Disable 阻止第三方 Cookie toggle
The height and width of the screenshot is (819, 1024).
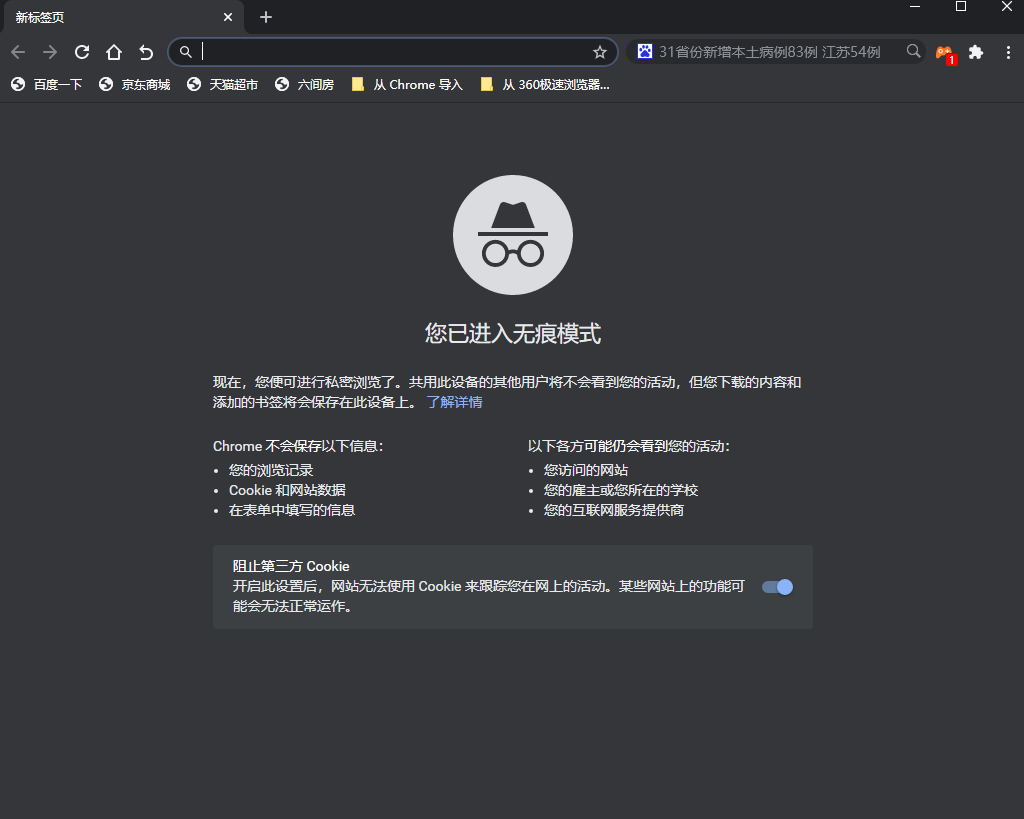click(776, 587)
